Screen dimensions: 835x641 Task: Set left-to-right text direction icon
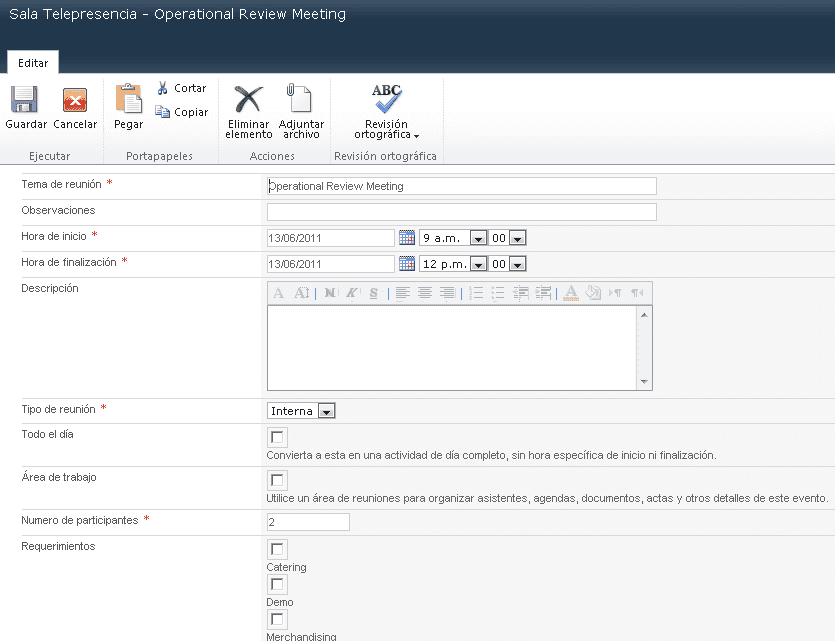(615, 292)
